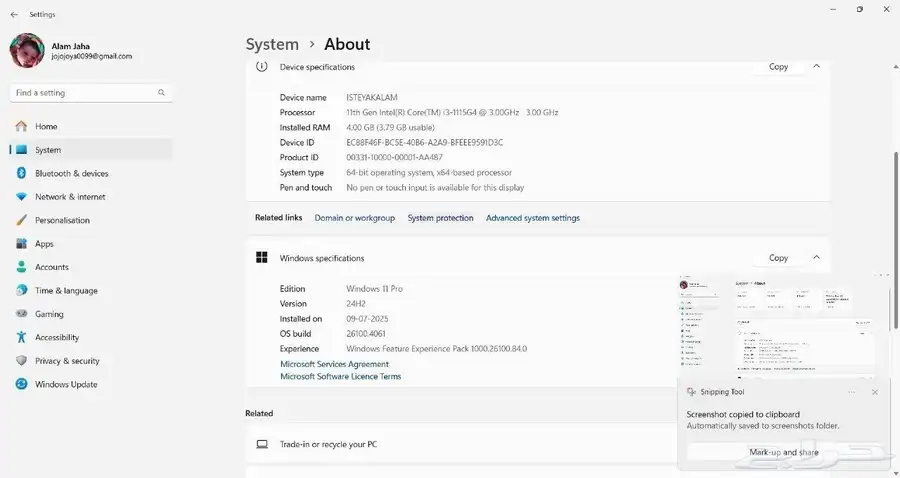The image size is (900, 478).
Task: Click the Network wifi icon
Action: point(21,197)
